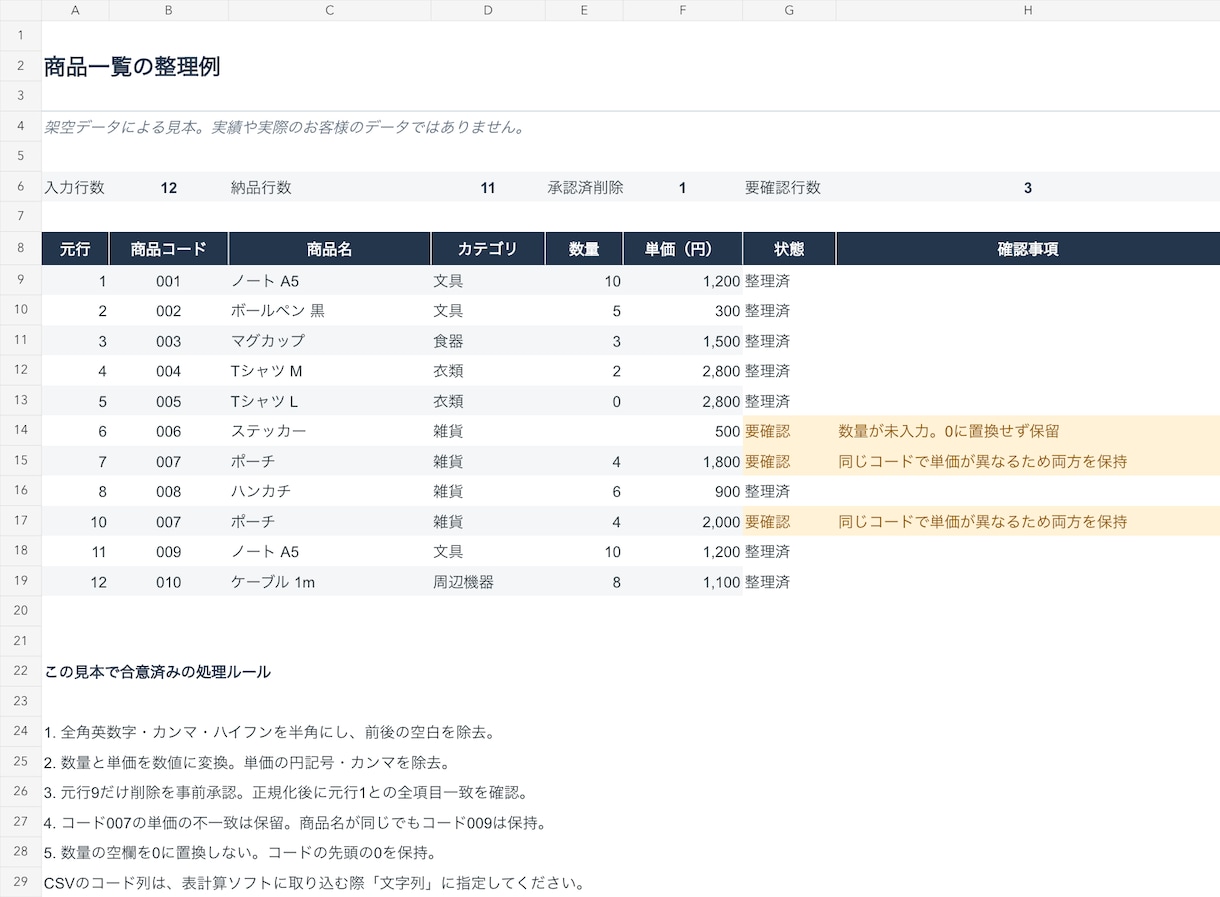Viewport: 1220px width, 897px height.
Task: Click the 数量 table header
Action: [x=584, y=249]
